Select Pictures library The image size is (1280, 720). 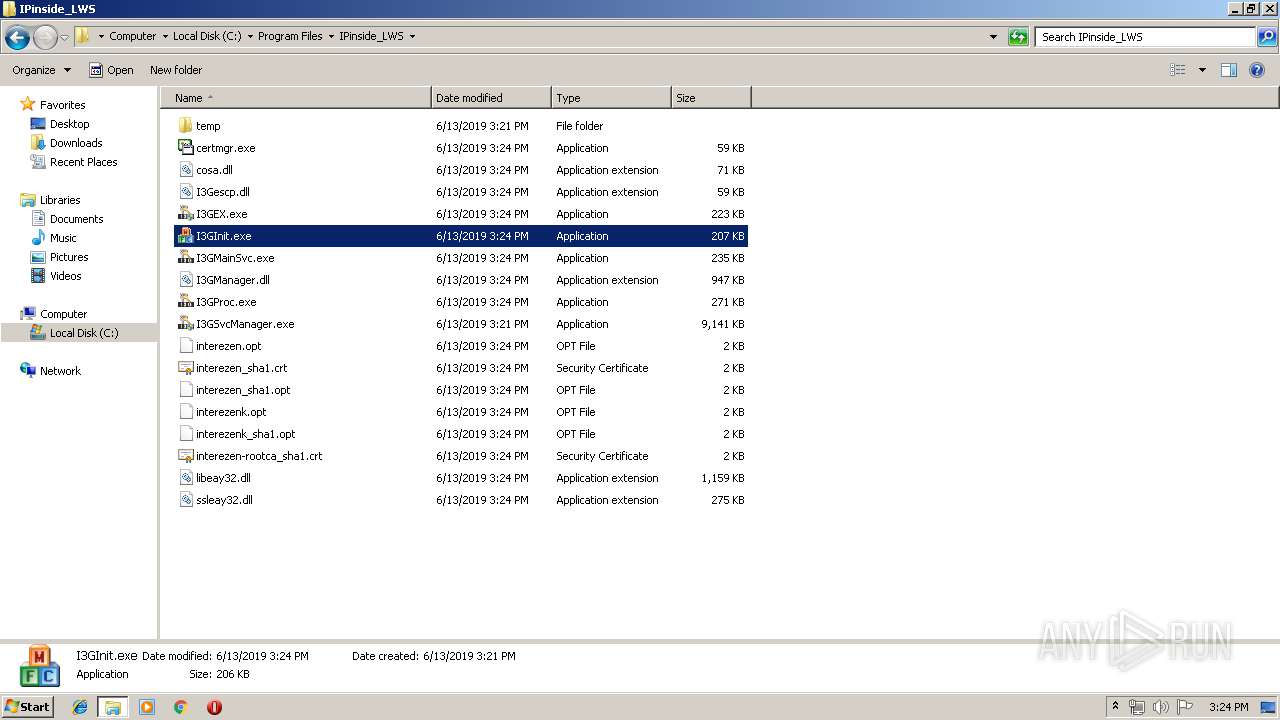(x=69, y=257)
